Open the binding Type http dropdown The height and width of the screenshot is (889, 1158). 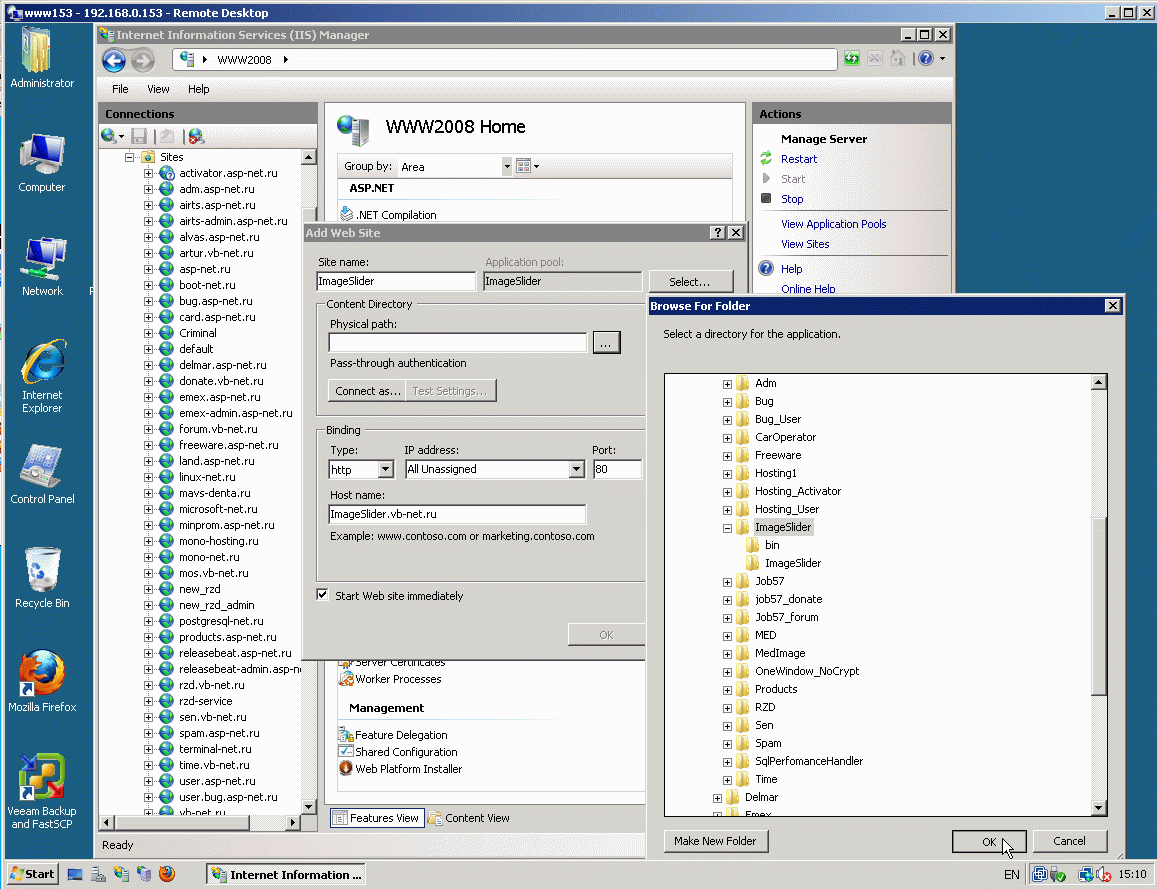(x=385, y=470)
